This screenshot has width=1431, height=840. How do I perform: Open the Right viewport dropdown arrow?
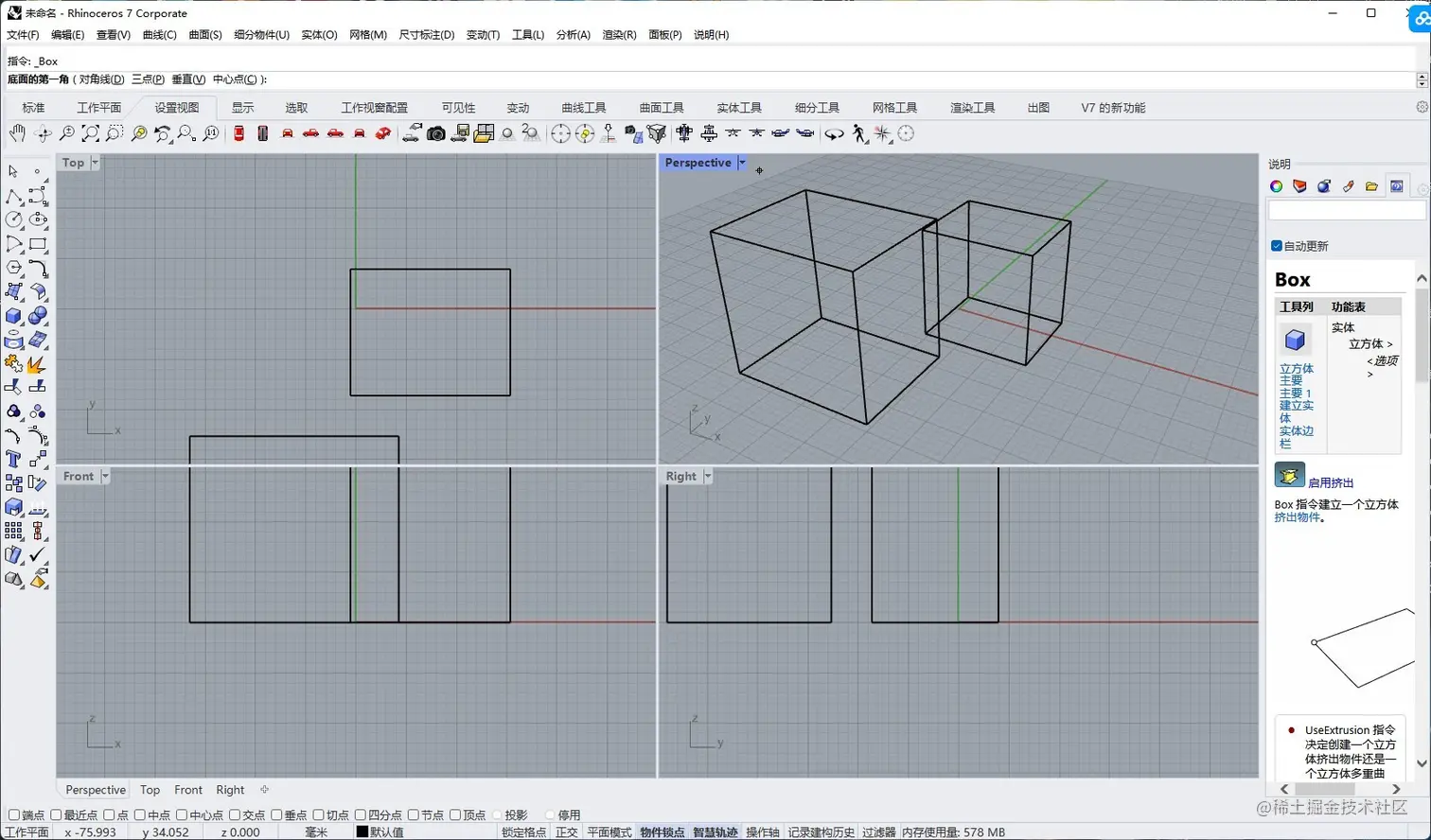click(x=707, y=476)
